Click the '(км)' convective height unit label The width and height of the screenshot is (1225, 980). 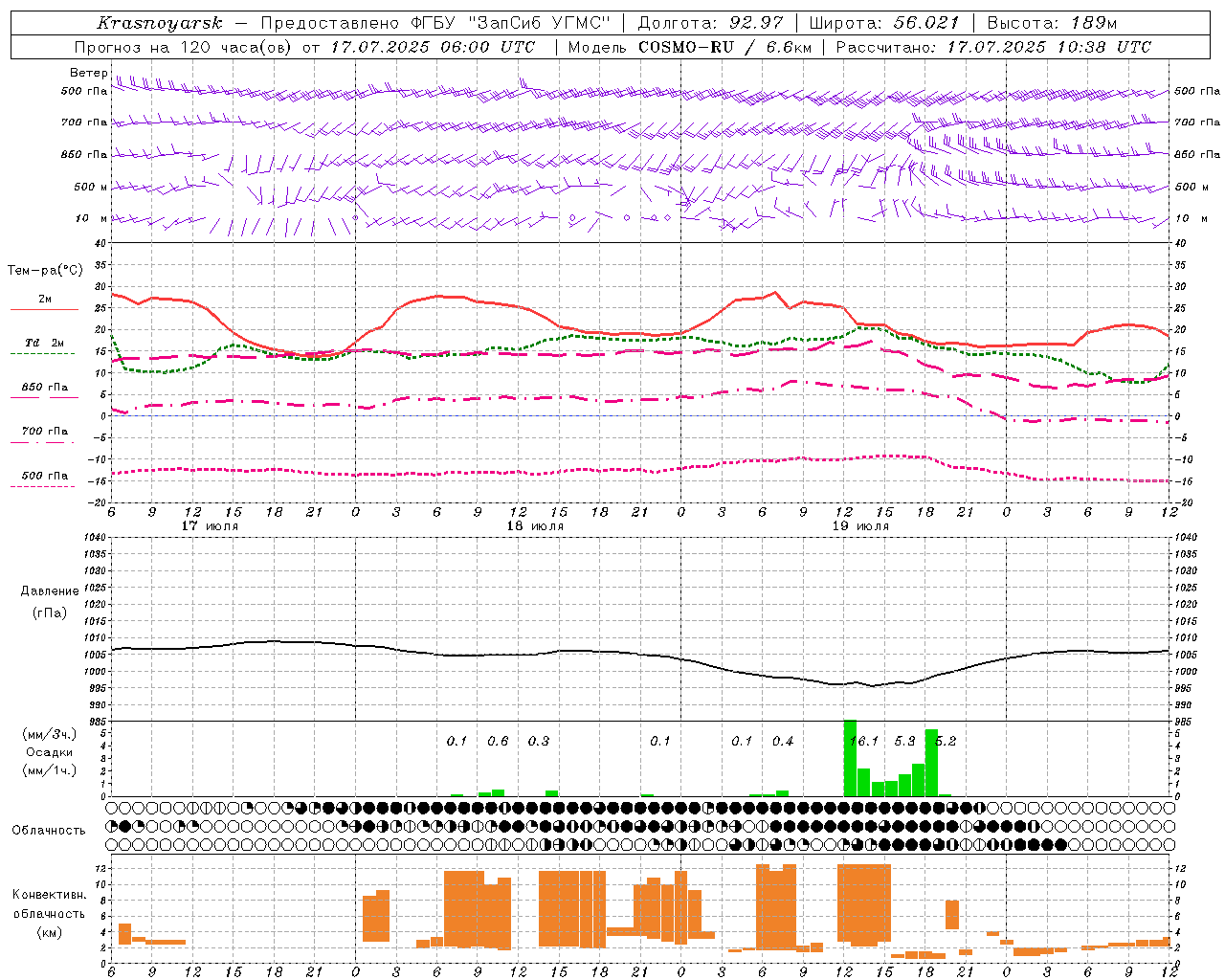[49, 932]
